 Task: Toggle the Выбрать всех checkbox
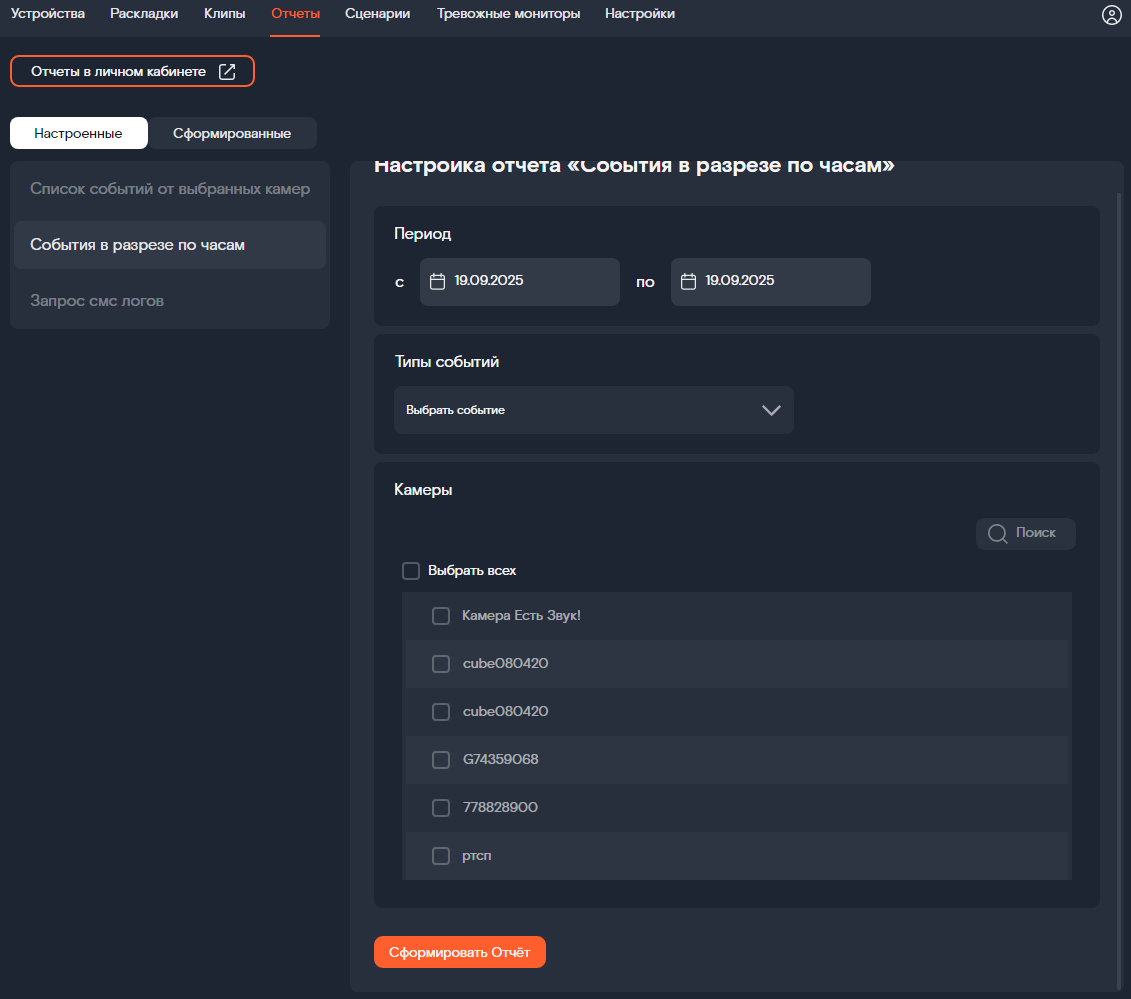(410, 571)
